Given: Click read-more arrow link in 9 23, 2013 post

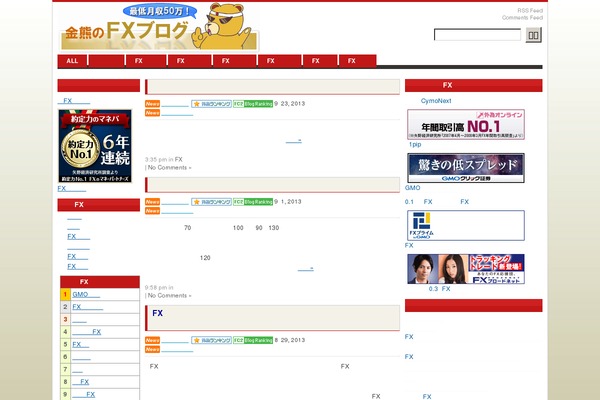Looking at the screenshot, I should 293,140.
